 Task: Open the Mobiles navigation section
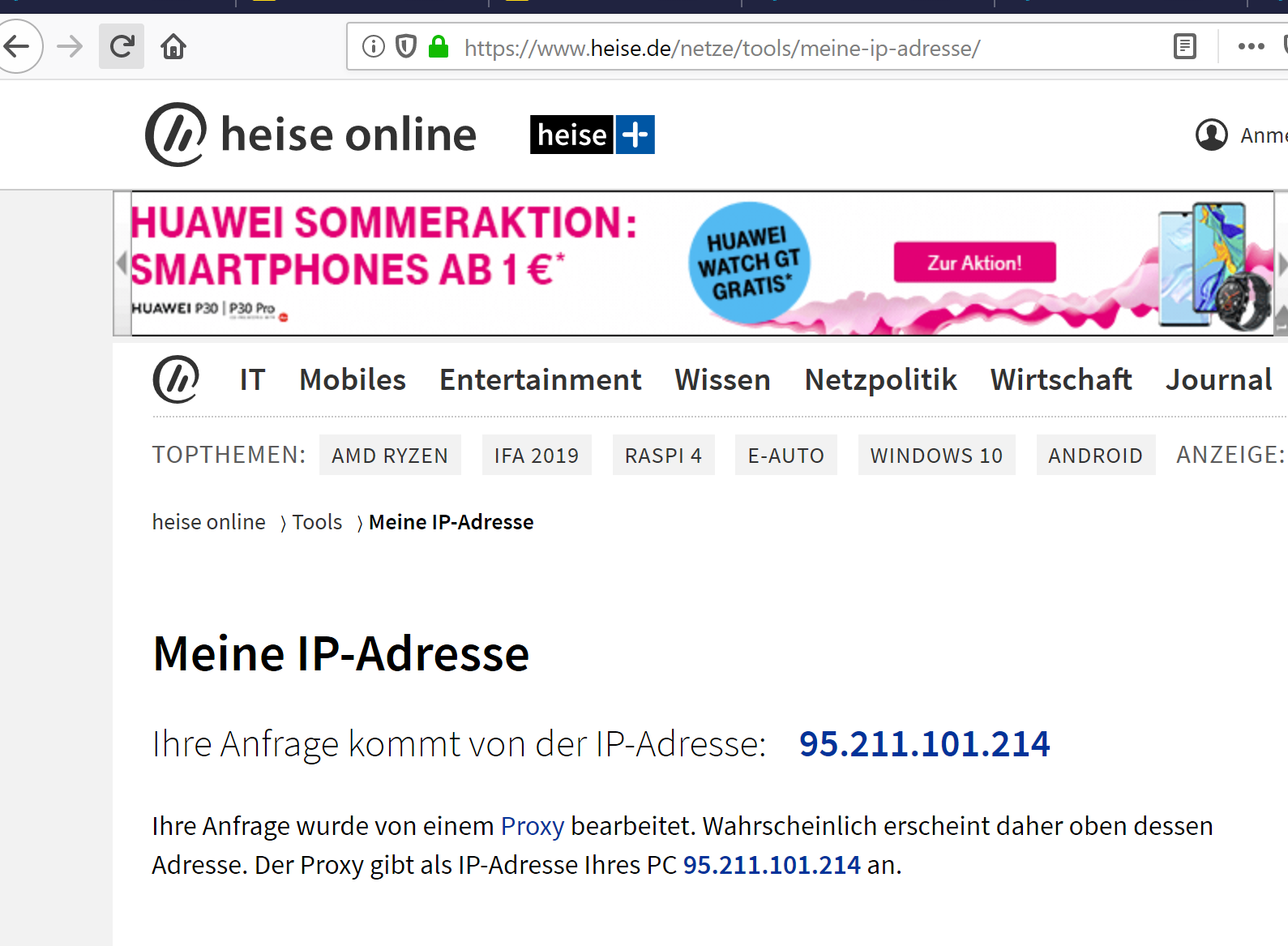coord(353,379)
